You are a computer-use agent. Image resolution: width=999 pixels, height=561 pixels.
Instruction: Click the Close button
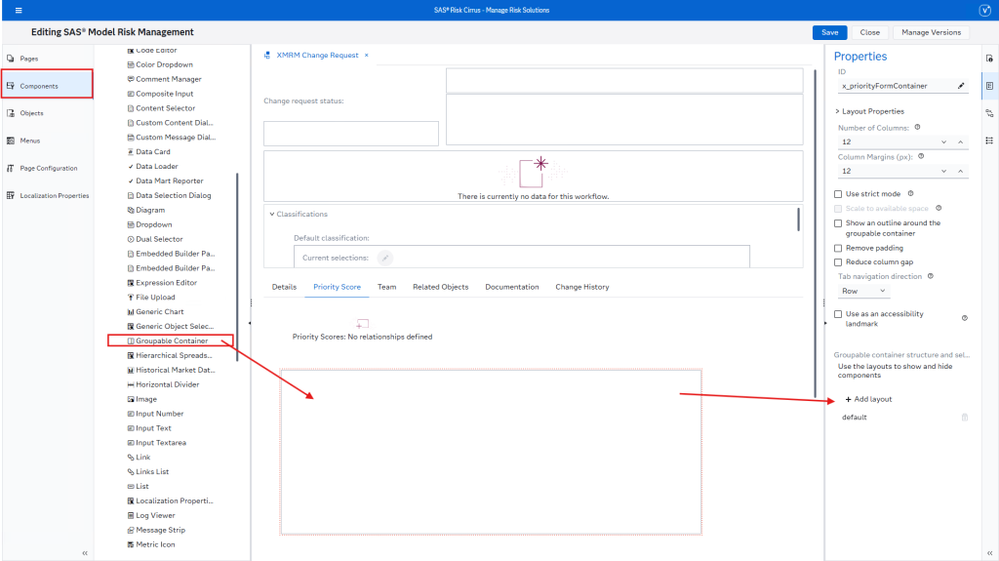[x=870, y=32]
